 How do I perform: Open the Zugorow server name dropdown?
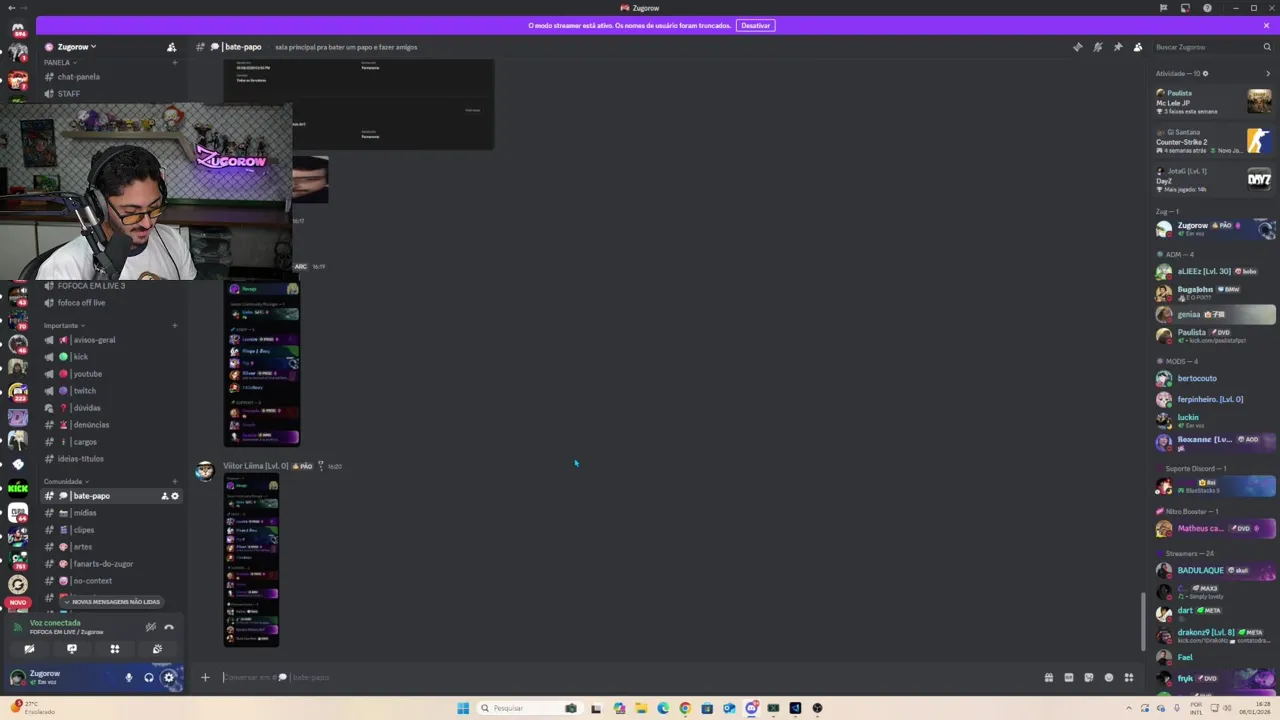[x=77, y=47]
